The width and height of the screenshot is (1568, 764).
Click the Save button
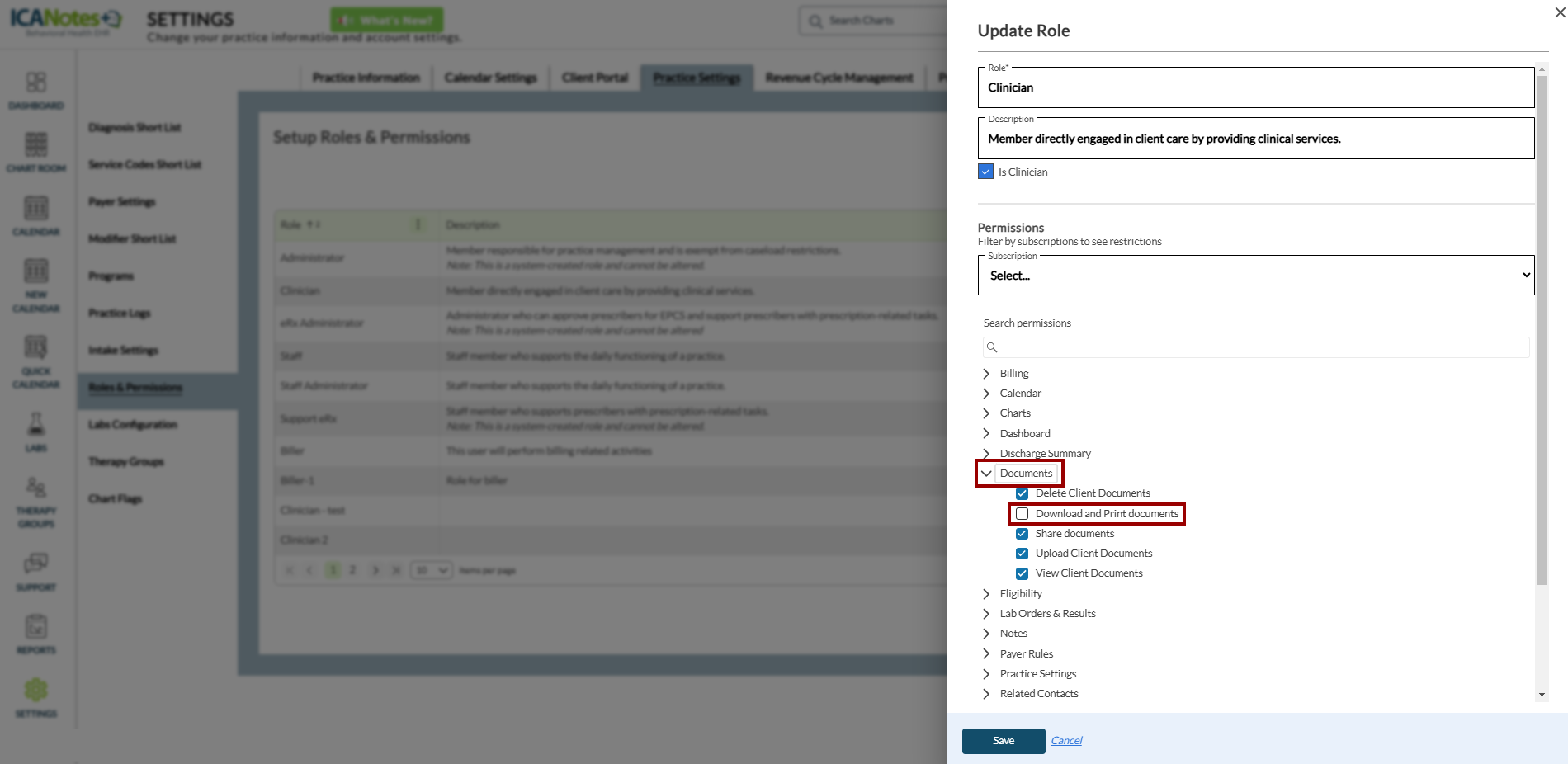pyautogui.click(x=1003, y=741)
